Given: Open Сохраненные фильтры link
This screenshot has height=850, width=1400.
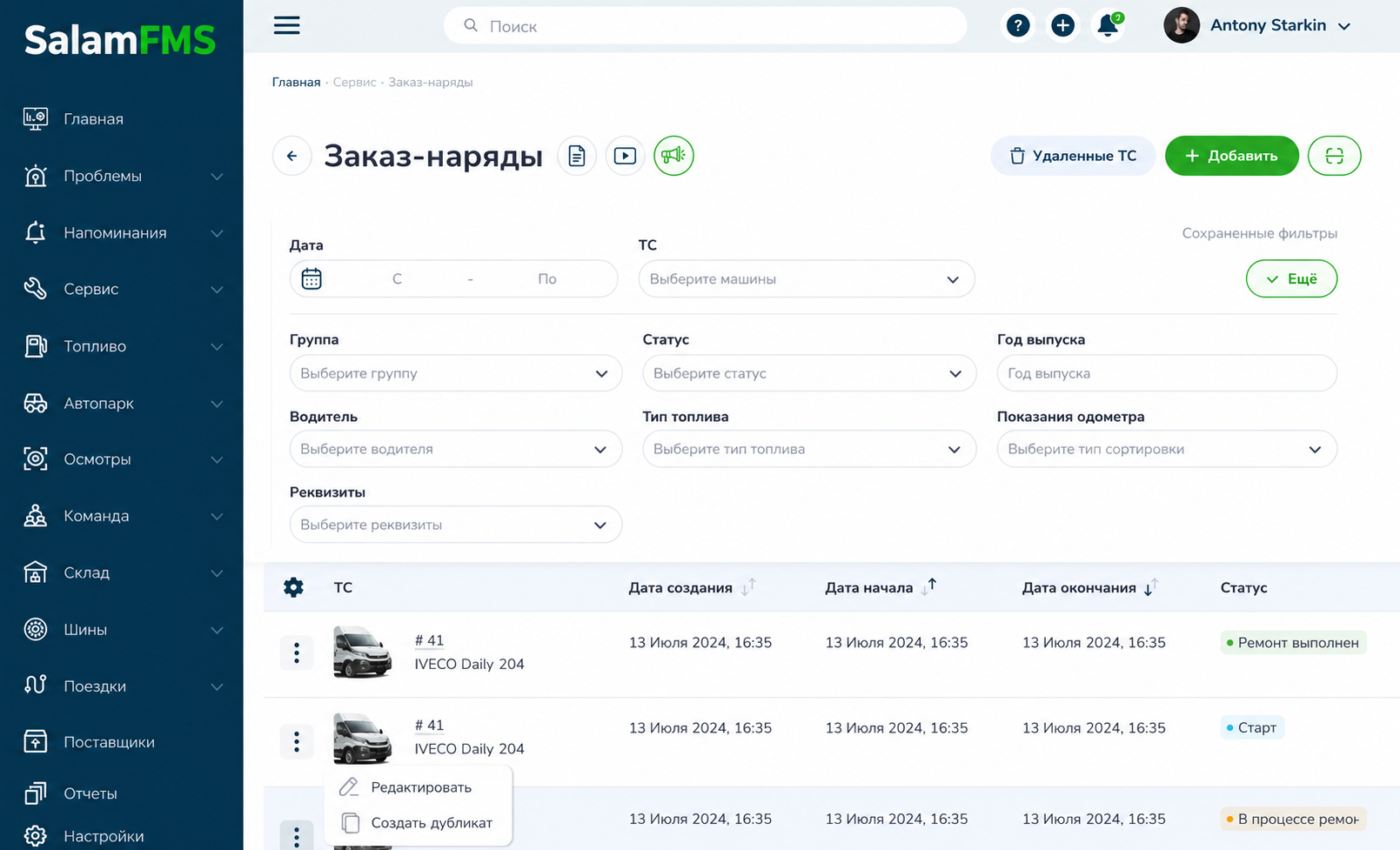Looking at the screenshot, I should (x=1259, y=233).
